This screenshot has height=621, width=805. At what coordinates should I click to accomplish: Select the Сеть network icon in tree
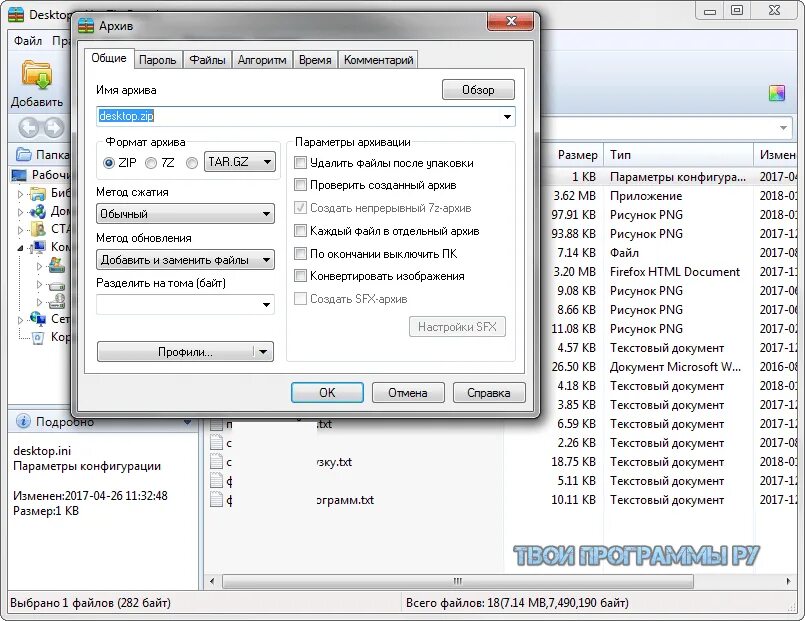pos(37,319)
